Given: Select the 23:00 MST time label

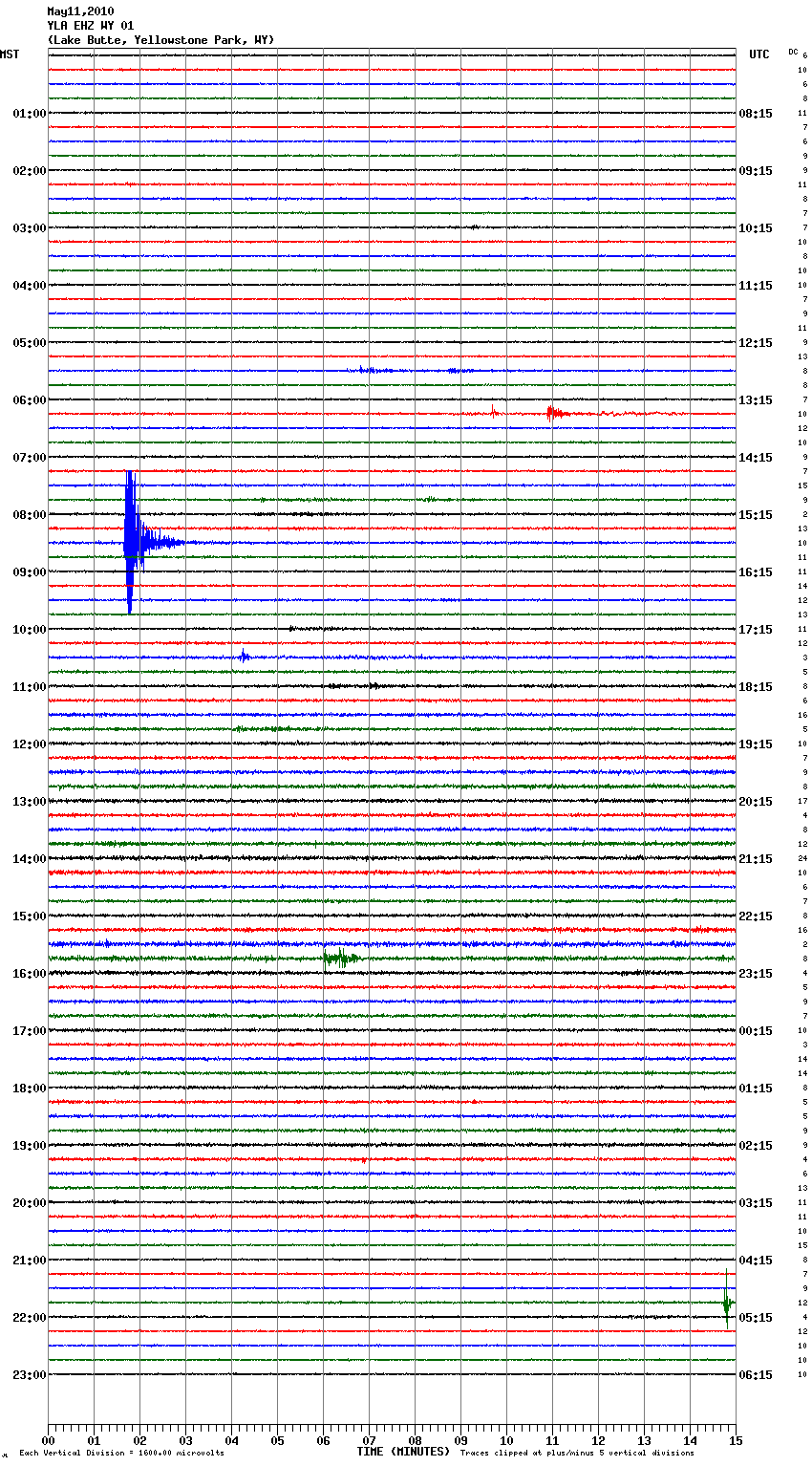Looking at the screenshot, I should click(x=30, y=1375).
